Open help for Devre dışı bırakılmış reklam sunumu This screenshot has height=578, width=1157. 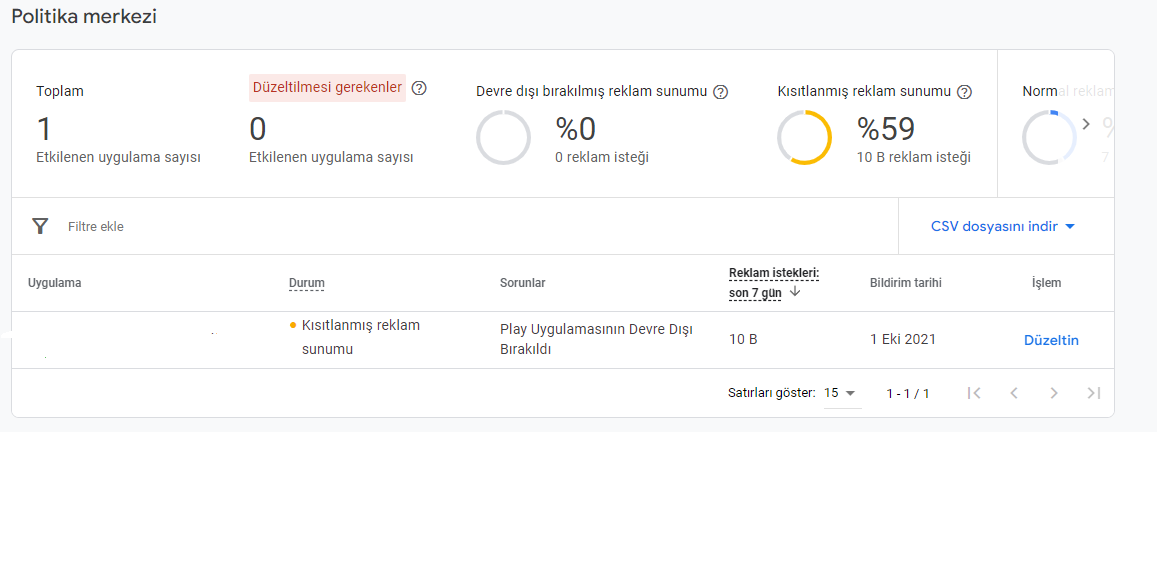point(721,92)
